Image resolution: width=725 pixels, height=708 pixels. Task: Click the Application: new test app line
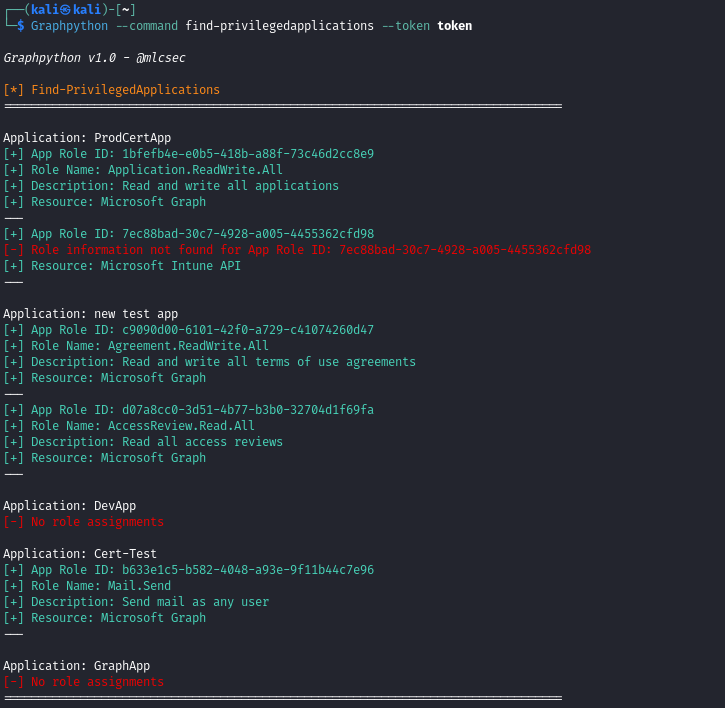coord(90,314)
